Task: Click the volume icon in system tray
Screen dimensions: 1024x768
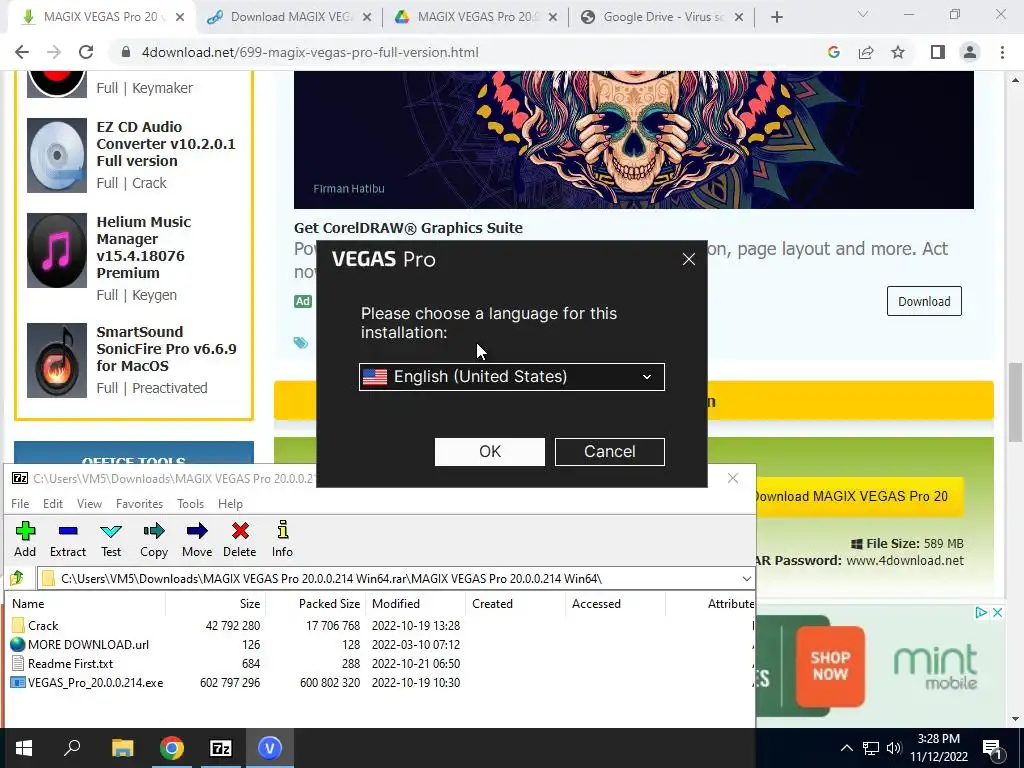Action: [x=894, y=748]
